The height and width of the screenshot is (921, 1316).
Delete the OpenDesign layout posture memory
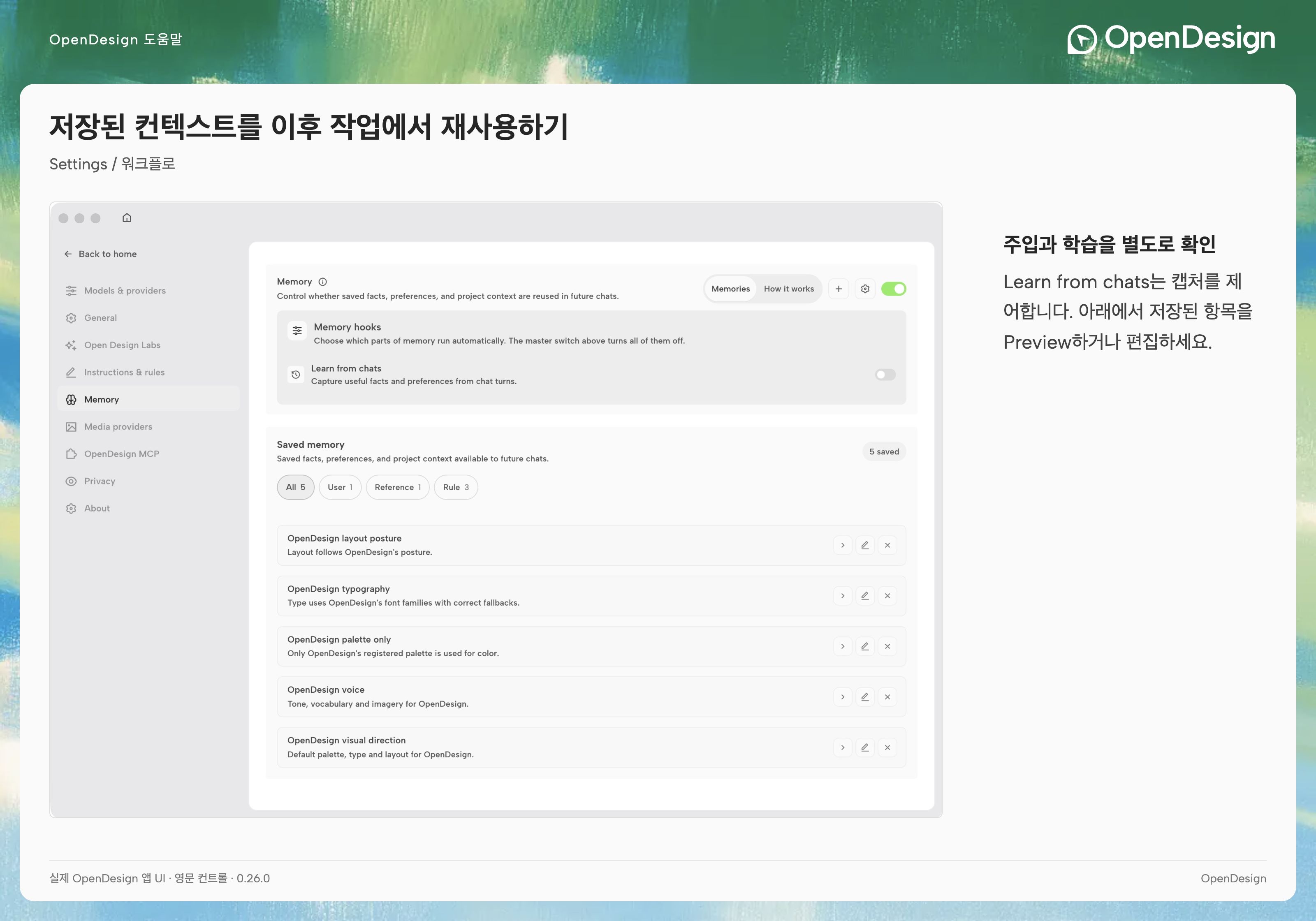887,545
